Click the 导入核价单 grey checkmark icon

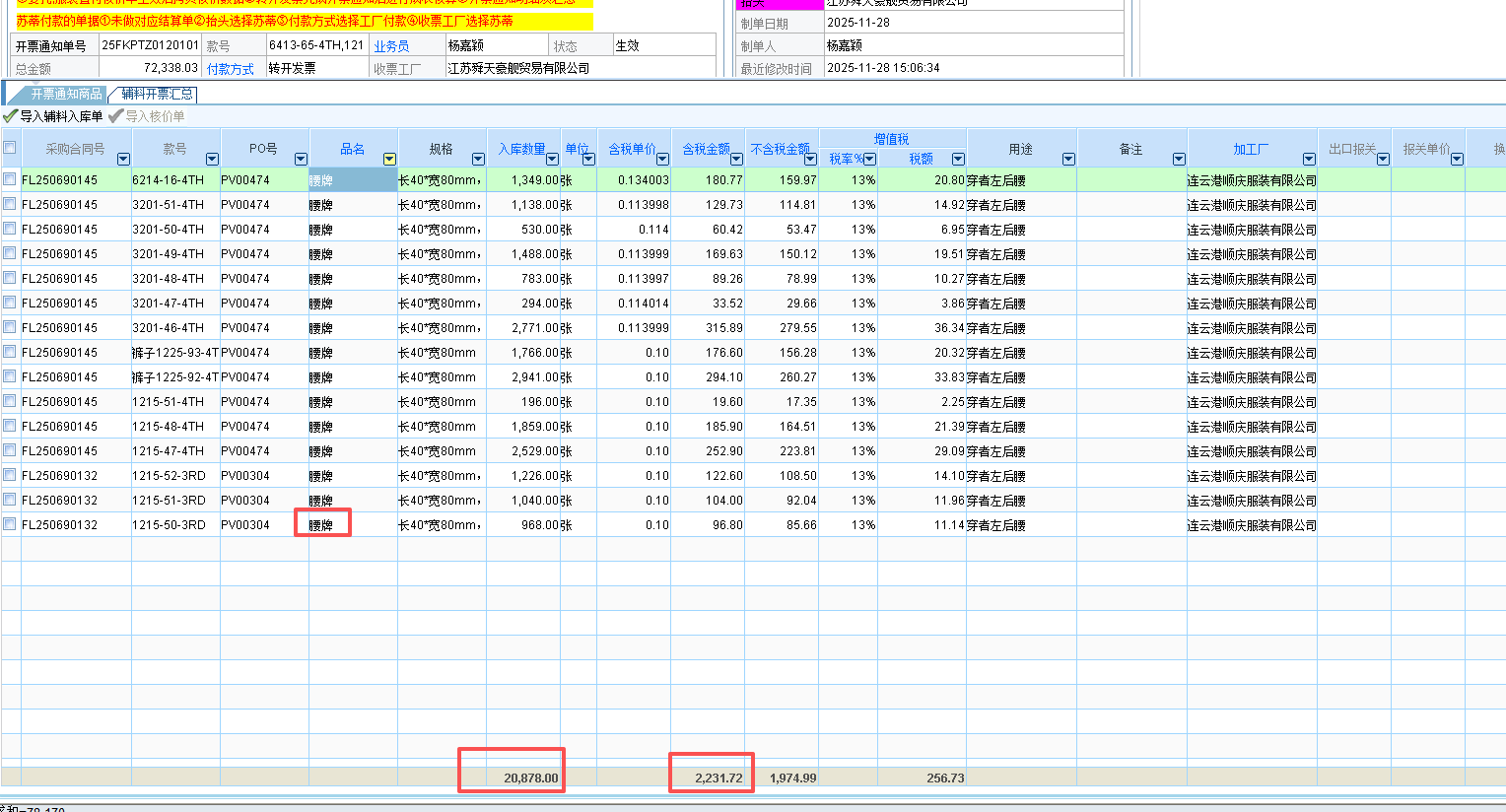tap(116, 116)
